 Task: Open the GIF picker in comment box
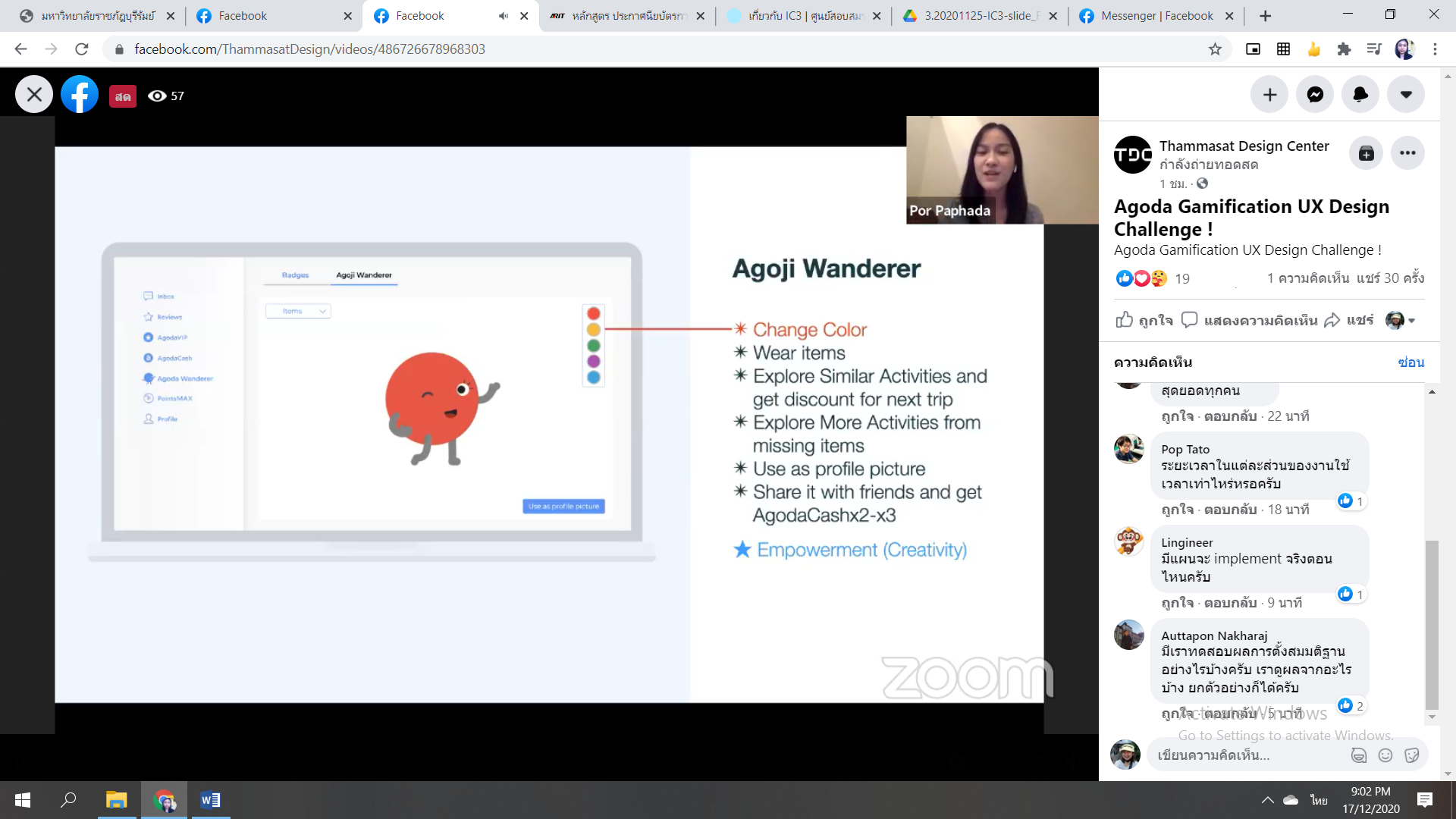point(1359,755)
